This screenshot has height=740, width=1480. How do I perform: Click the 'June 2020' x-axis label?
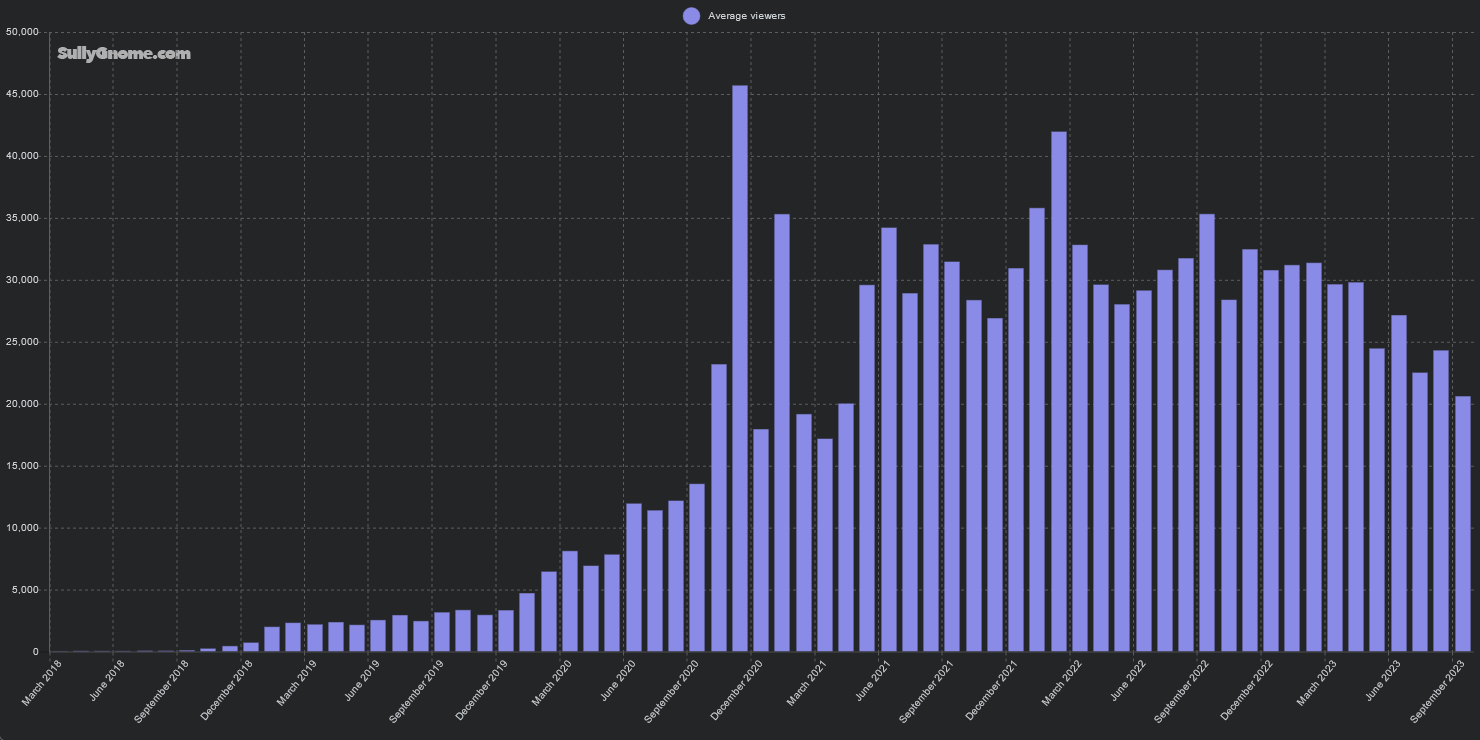(619, 679)
